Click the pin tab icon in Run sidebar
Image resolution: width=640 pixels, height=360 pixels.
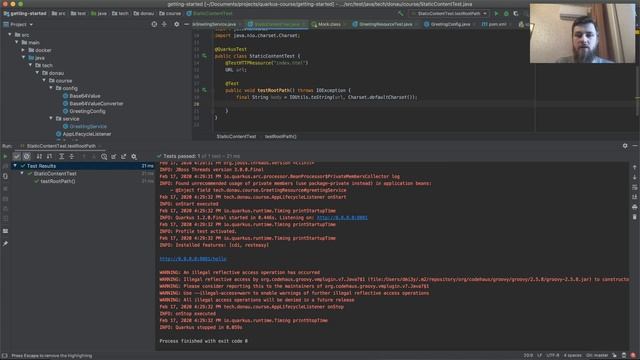[5, 244]
